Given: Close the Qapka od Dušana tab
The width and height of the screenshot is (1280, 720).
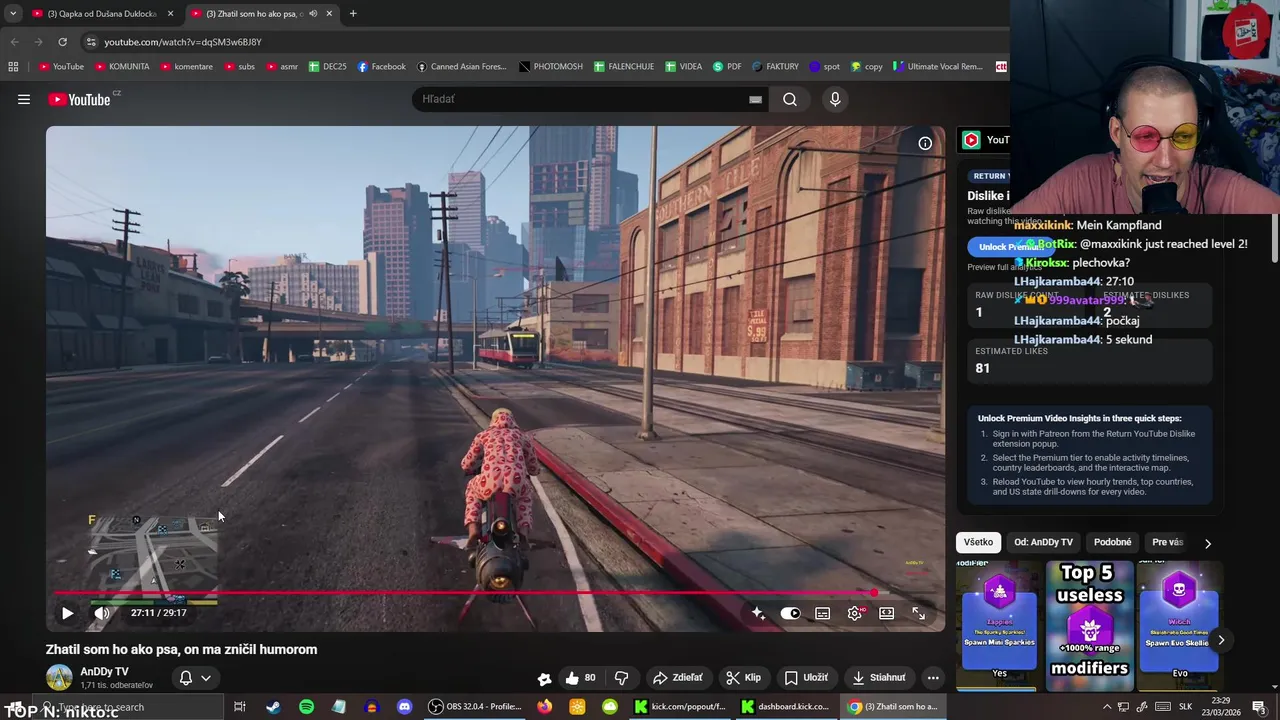Looking at the screenshot, I should [170, 13].
